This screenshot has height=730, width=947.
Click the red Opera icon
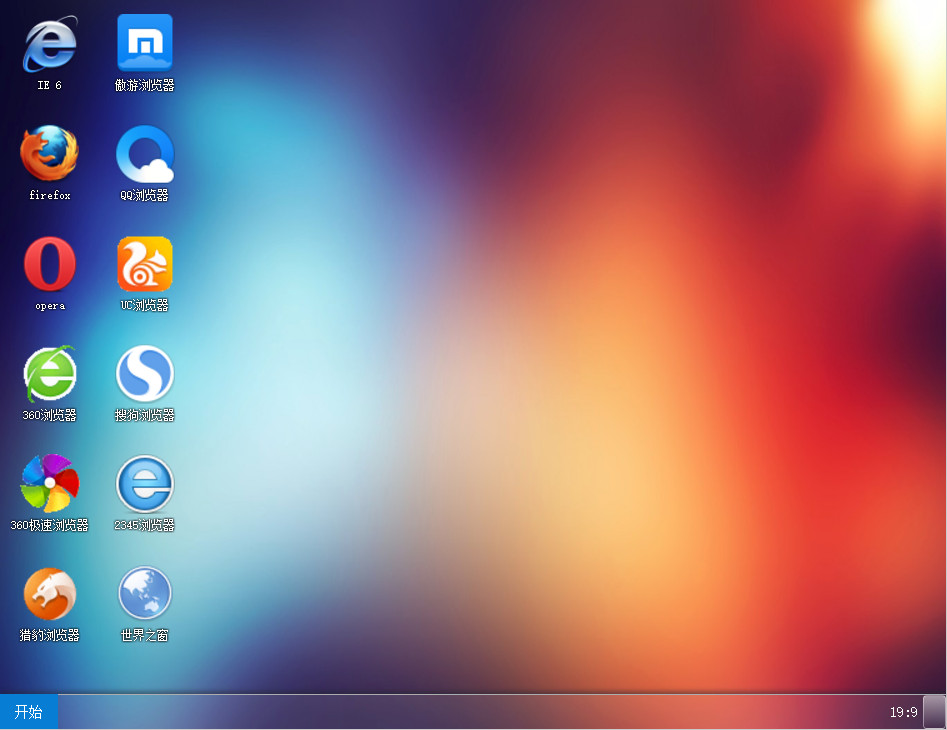pos(50,264)
